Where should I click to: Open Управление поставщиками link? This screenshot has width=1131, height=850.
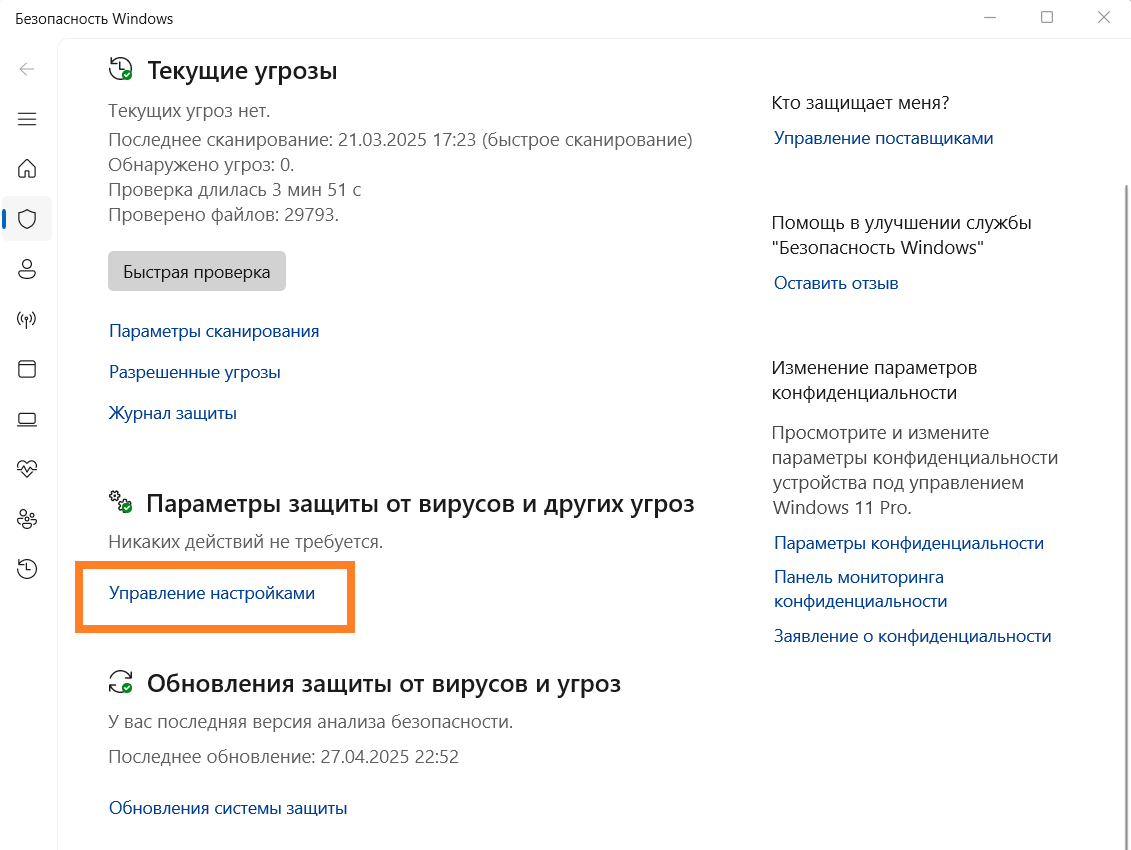point(884,138)
